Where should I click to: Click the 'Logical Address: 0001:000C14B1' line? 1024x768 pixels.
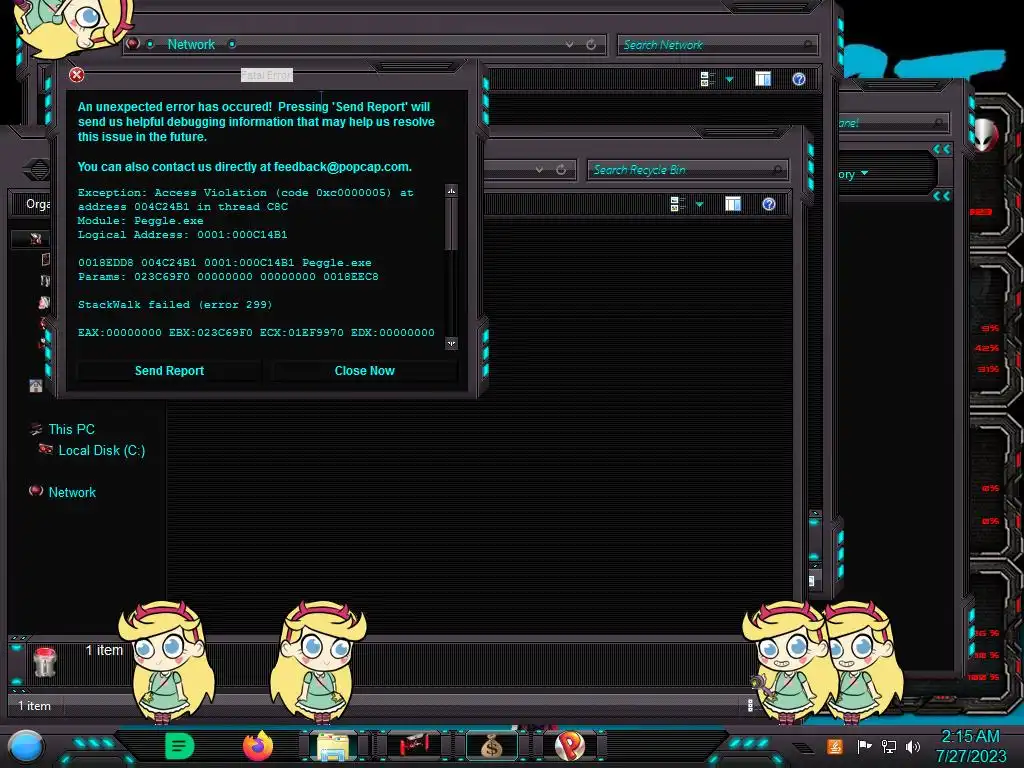182,234
